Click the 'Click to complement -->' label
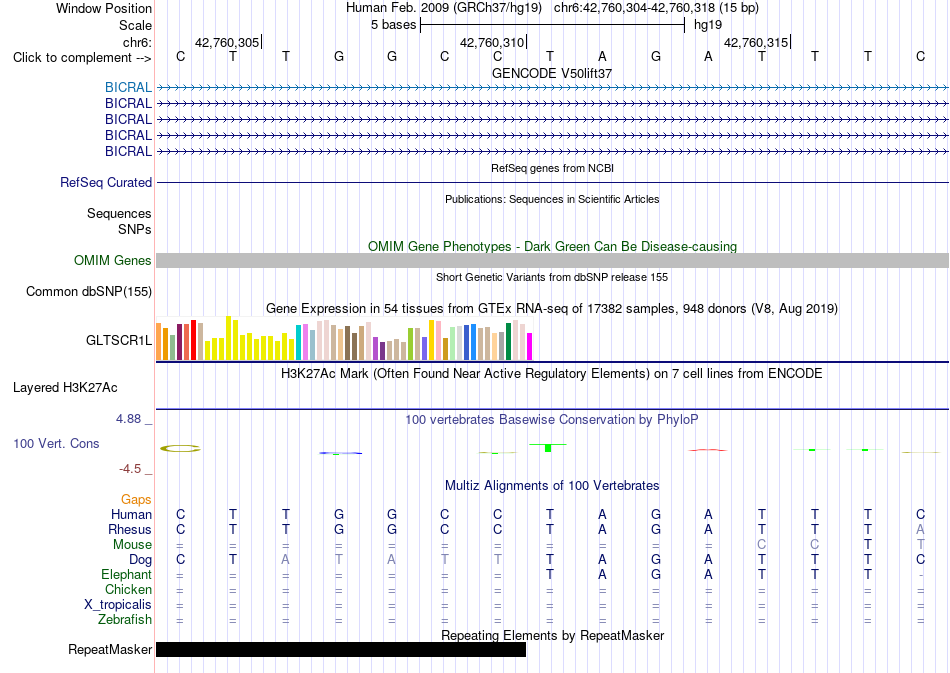The height and width of the screenshot is (673, 950). 82,58
